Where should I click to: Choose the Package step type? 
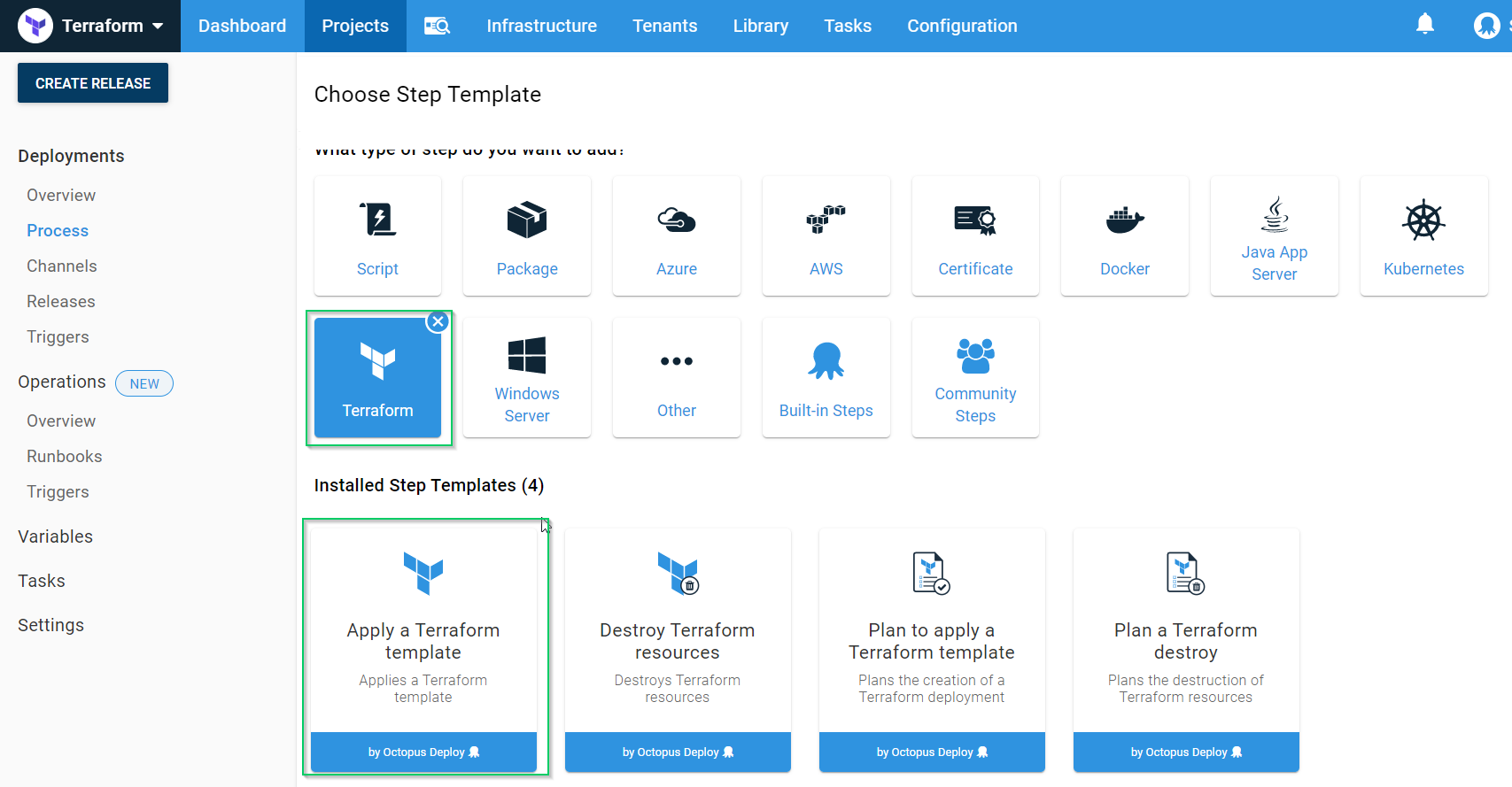click(527, 235)
